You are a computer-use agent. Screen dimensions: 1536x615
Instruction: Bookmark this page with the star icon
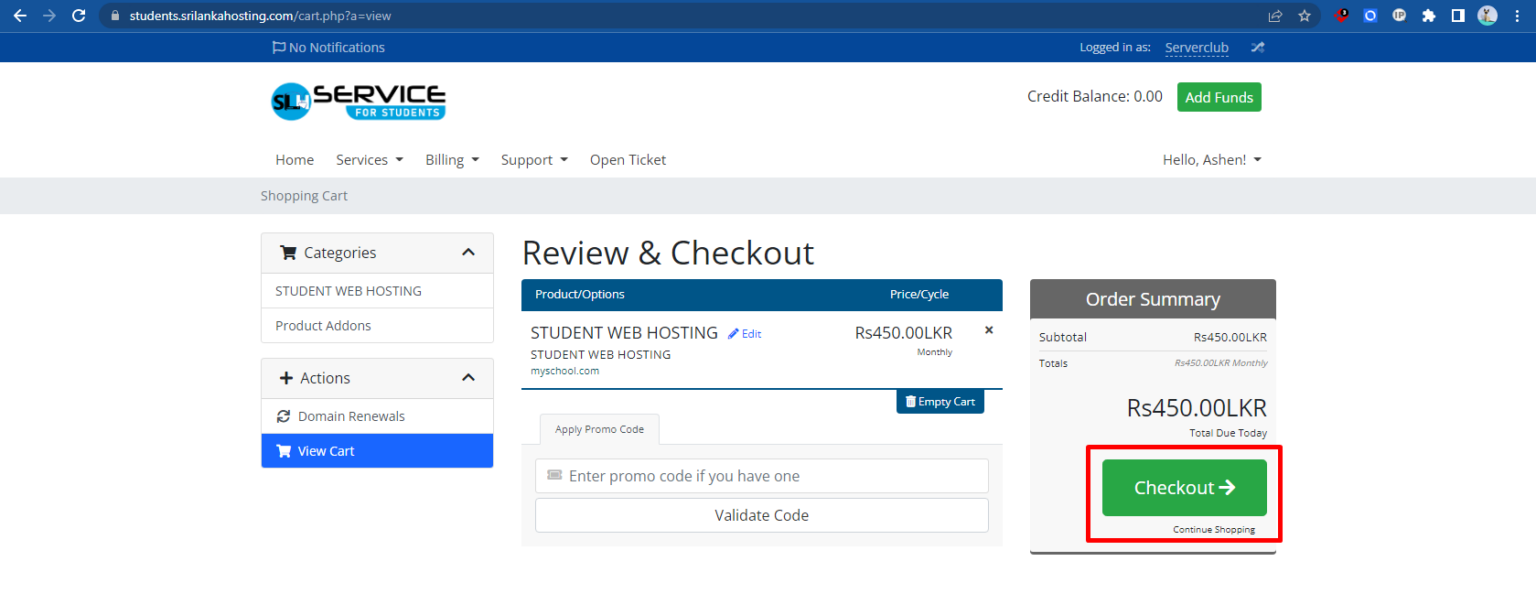pyautogui.click(x=1304, y=16)
